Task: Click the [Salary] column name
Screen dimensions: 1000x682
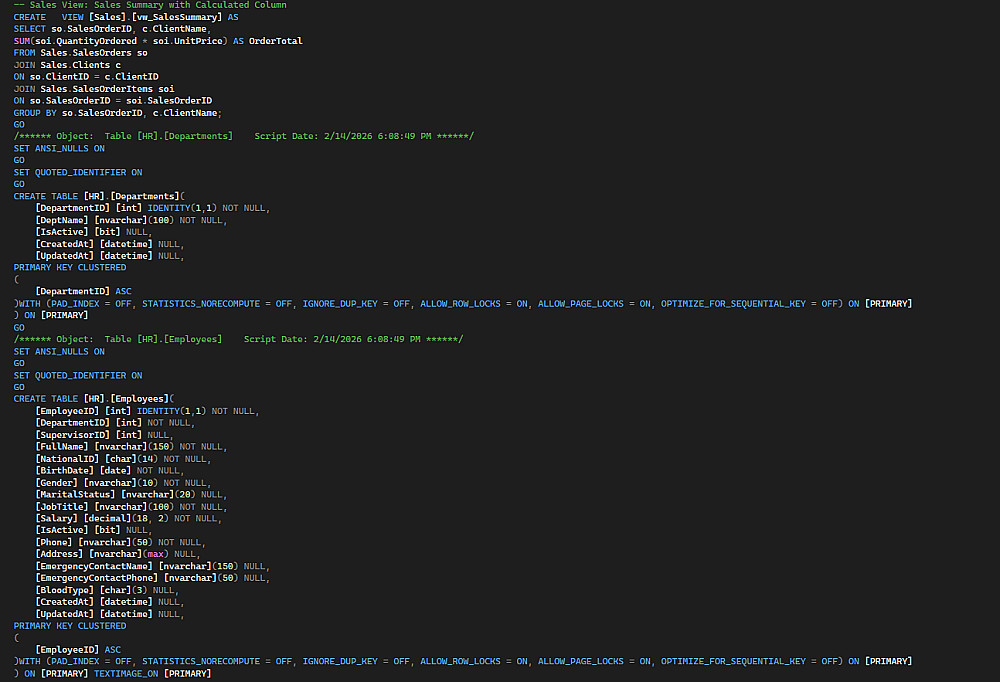Action: (57, 519)
